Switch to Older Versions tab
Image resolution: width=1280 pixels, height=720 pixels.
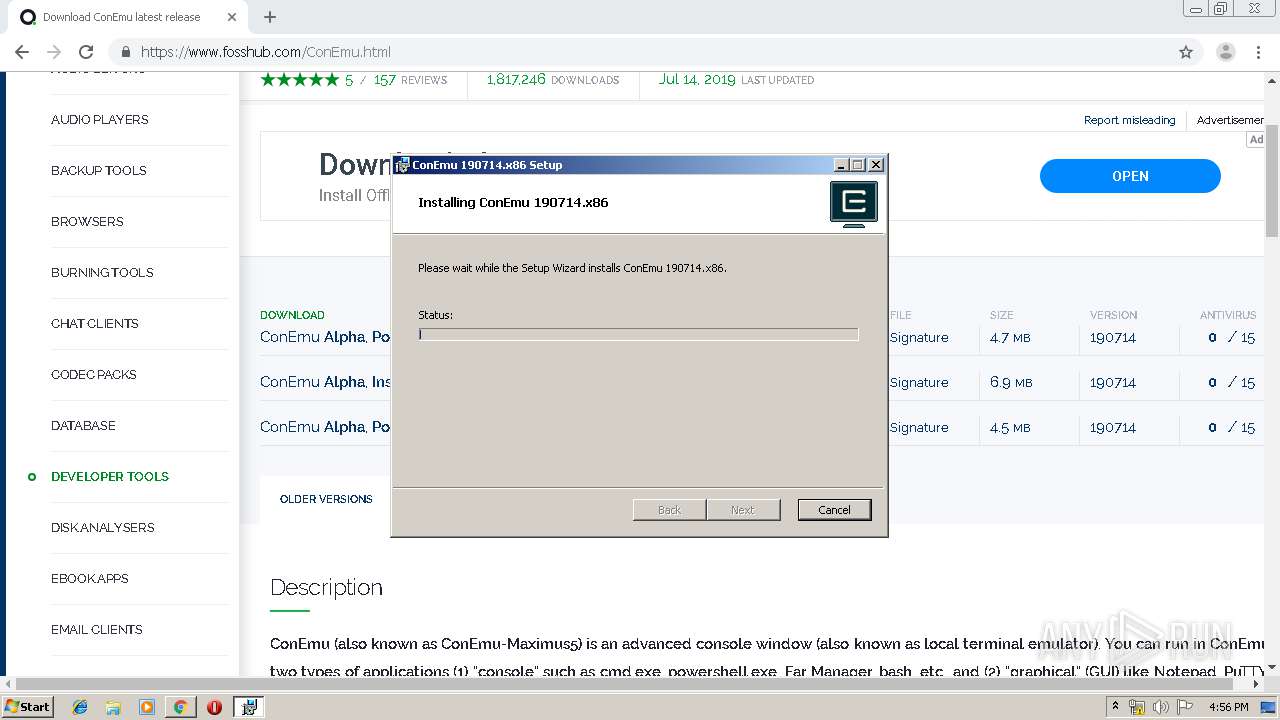(326, 499)
